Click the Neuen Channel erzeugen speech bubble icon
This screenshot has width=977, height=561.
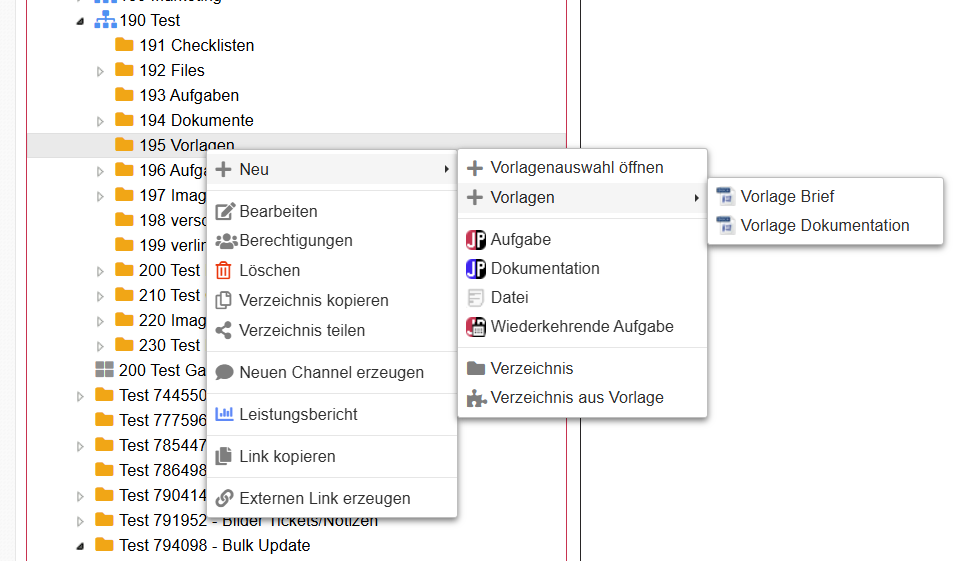click(224, 372)
